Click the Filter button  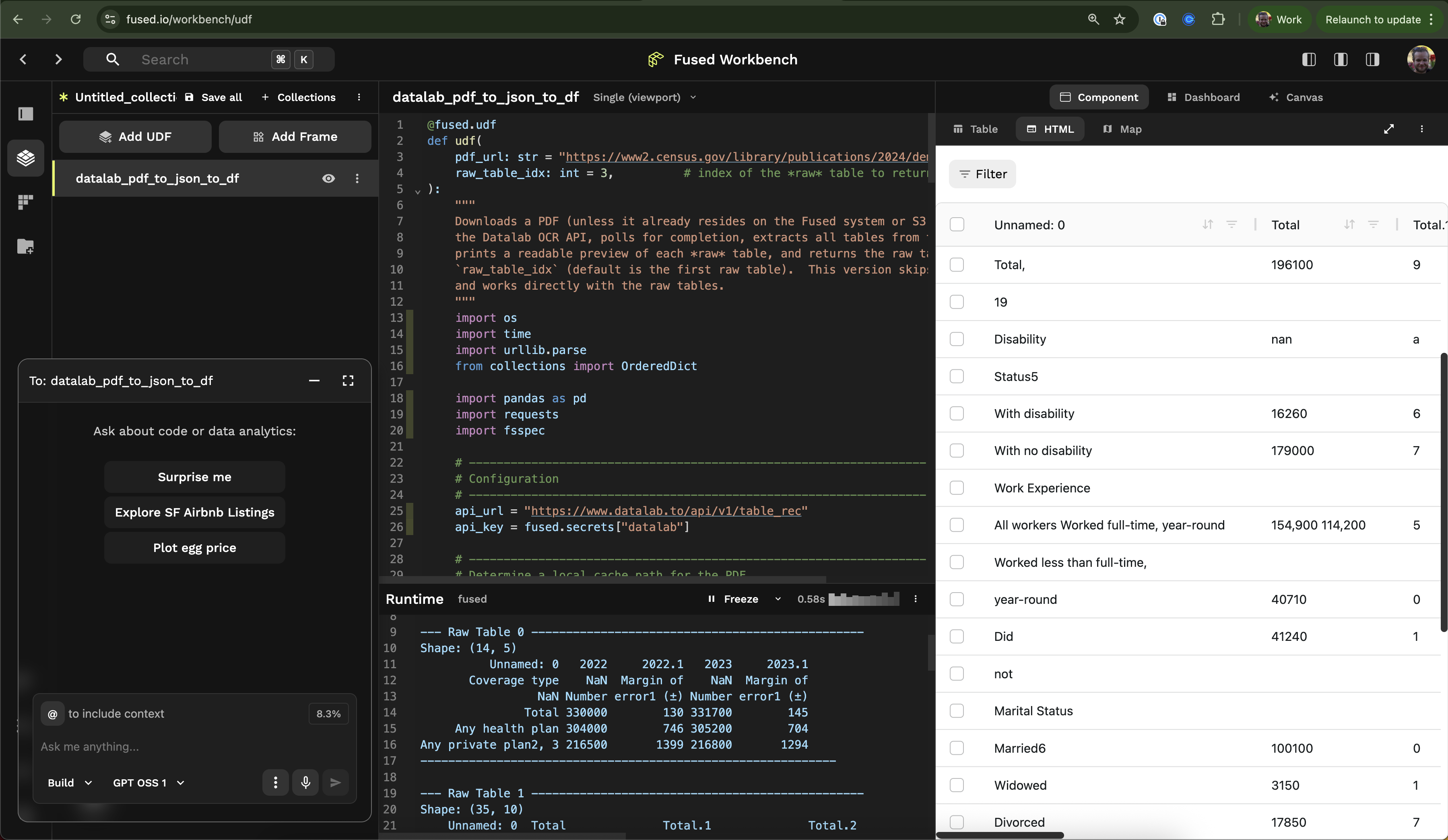tap(983, 174)
